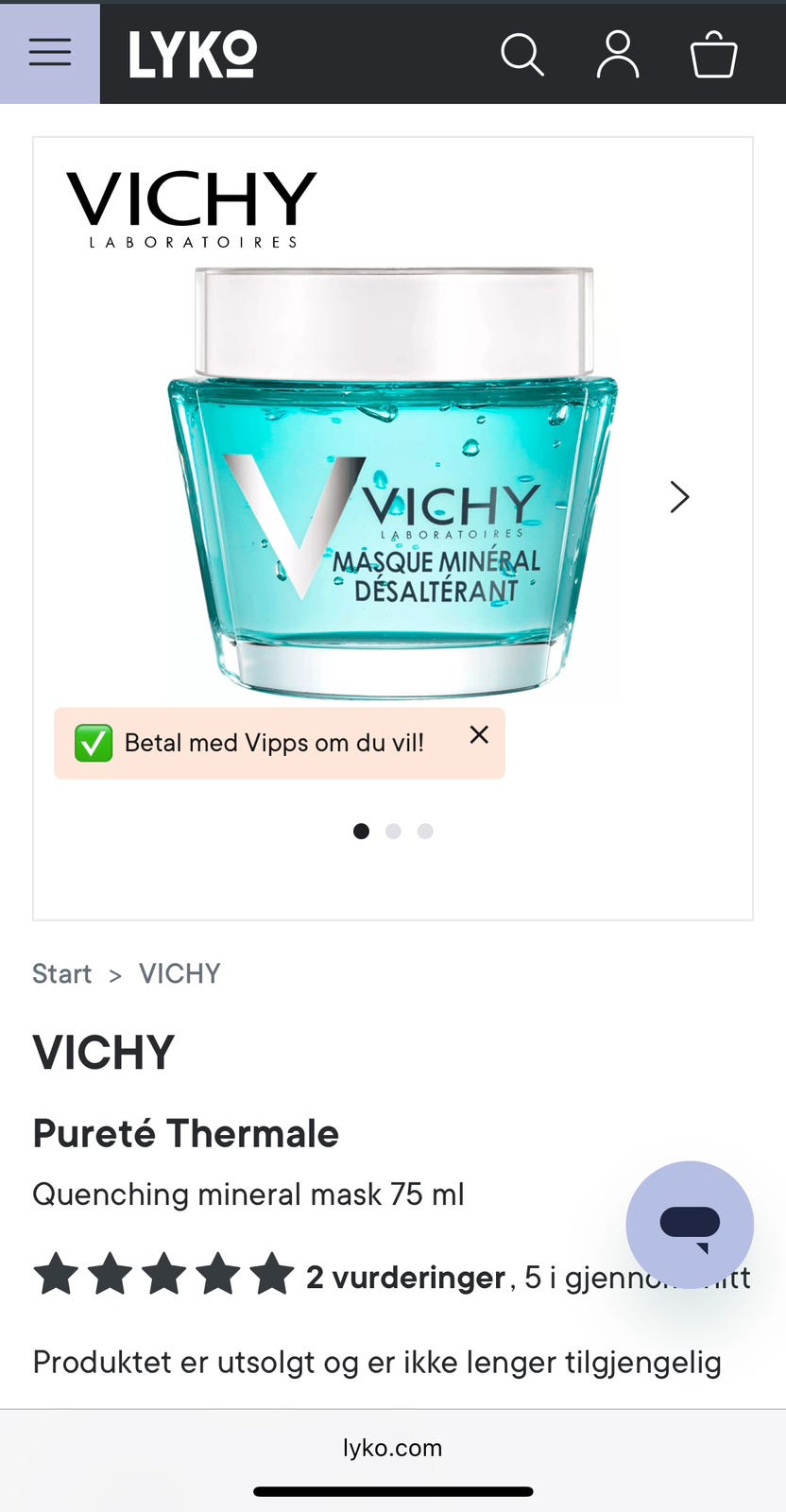This screenshot has height=1512, width=786.
Task: View the 2 vurderinger reviews
Action: click(x=405, y=1277)
